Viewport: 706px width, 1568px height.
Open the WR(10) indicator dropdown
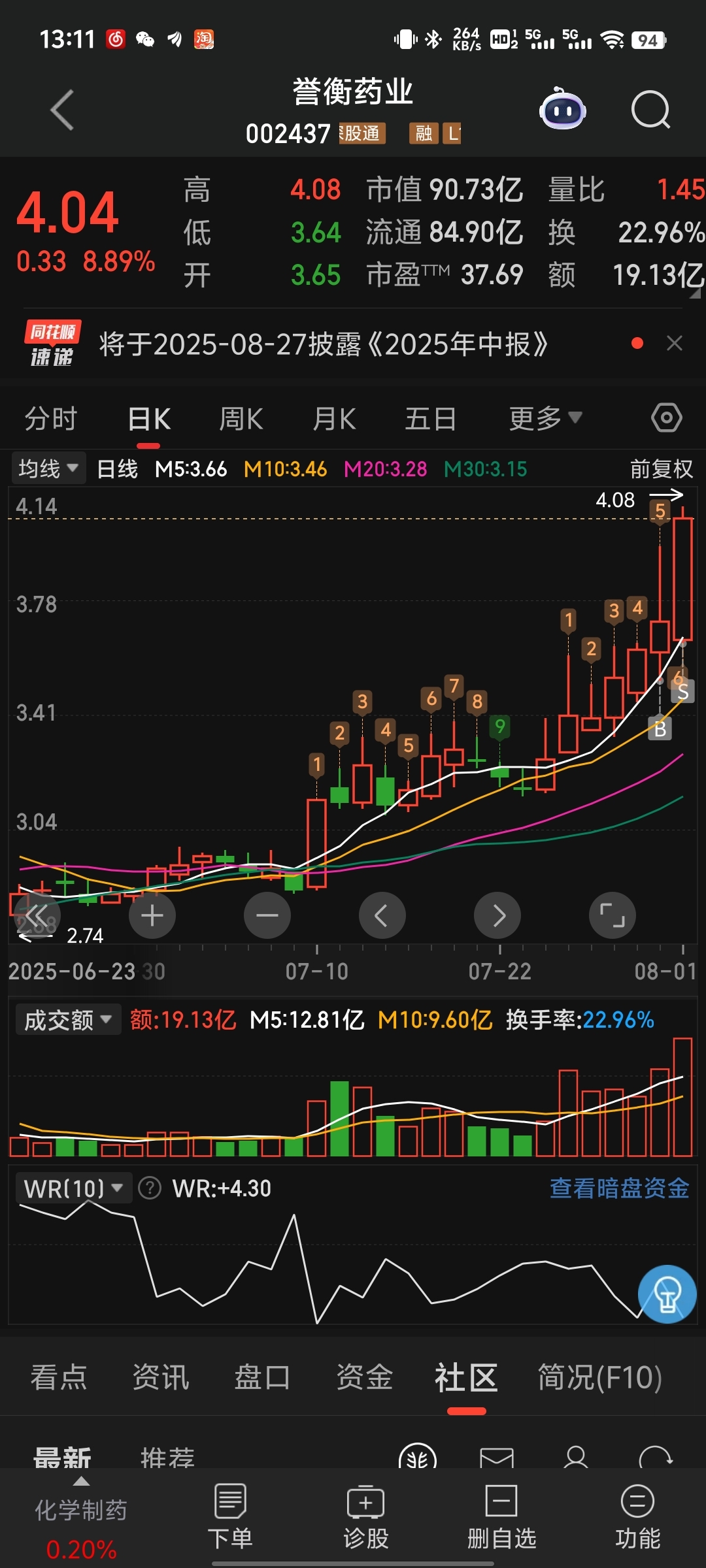73,1188
